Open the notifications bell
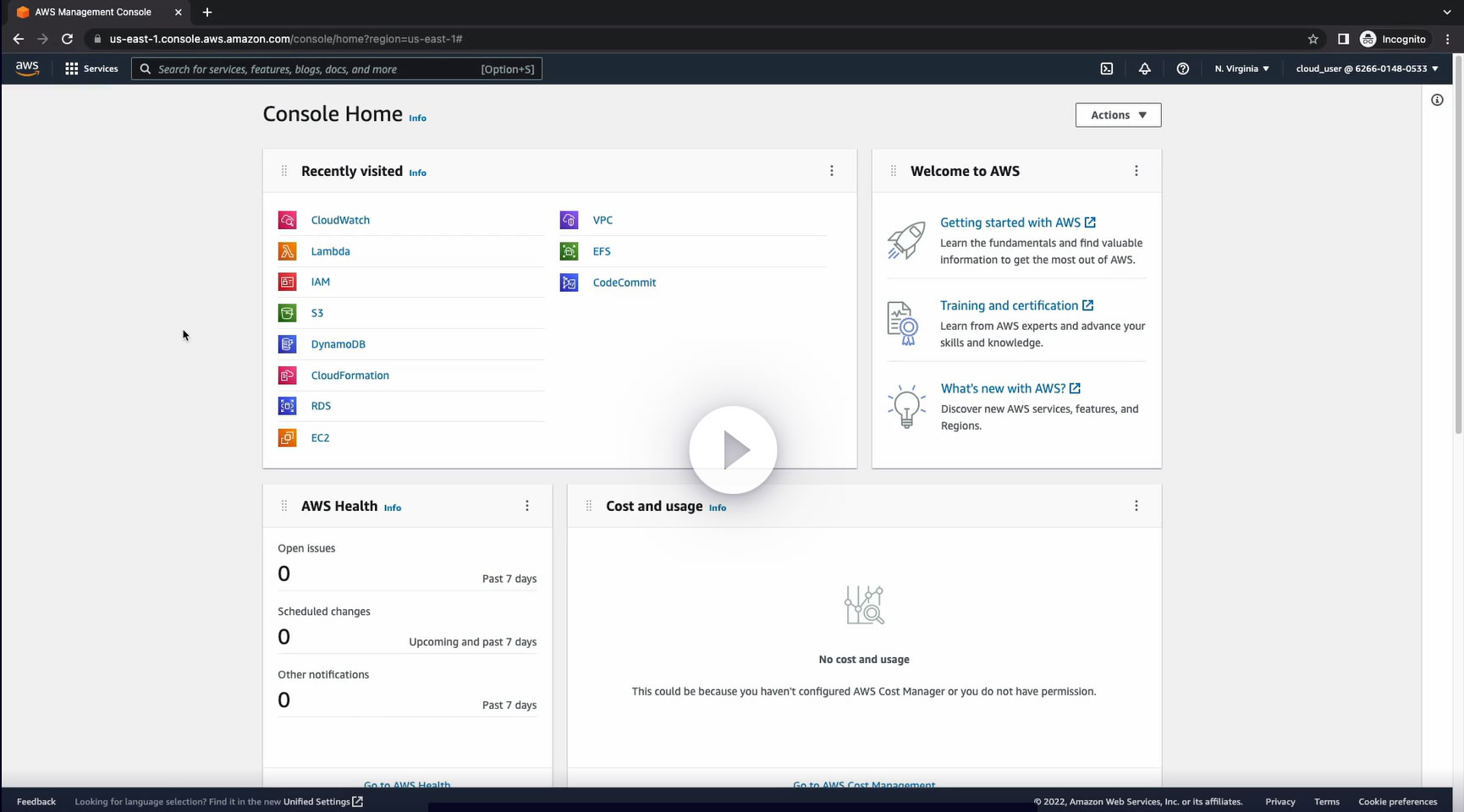Image resolution: width=1464 pixels, height=812 pixels. (1144, 69)
